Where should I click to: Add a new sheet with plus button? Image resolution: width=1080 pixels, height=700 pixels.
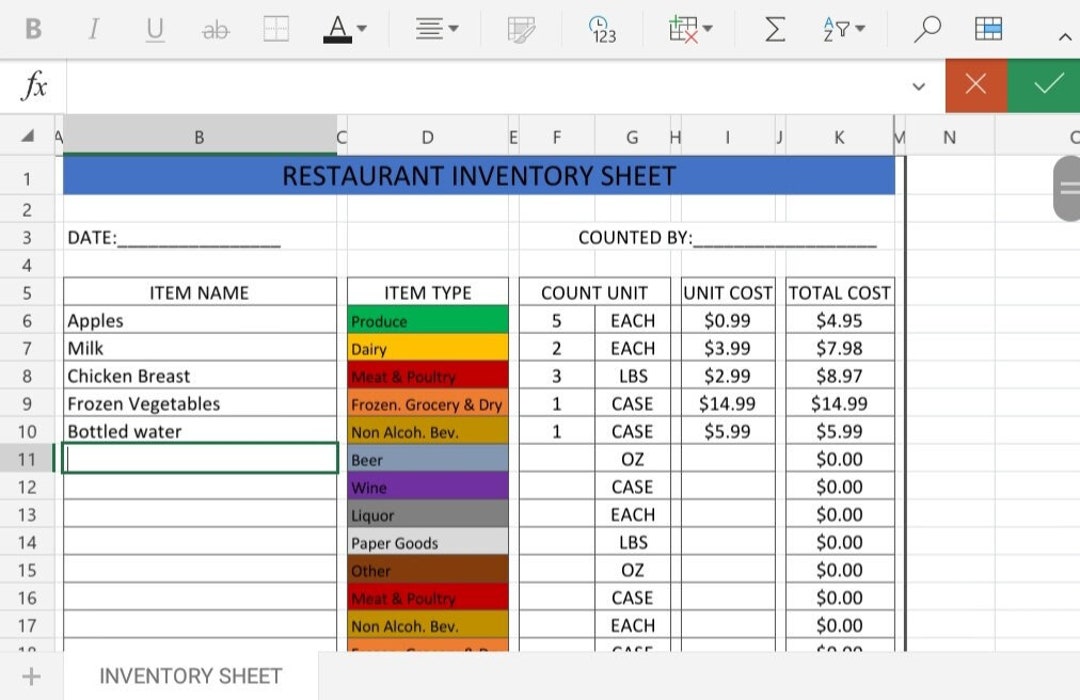(31, 676)
